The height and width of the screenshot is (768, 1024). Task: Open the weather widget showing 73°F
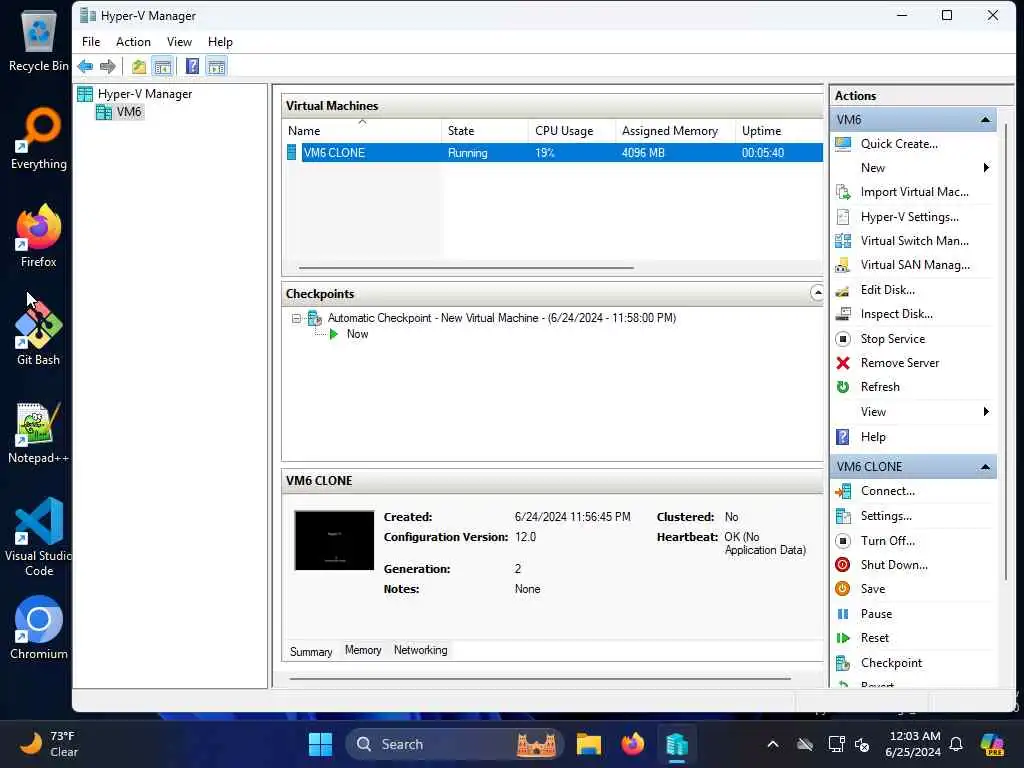(x=48, y=744)
